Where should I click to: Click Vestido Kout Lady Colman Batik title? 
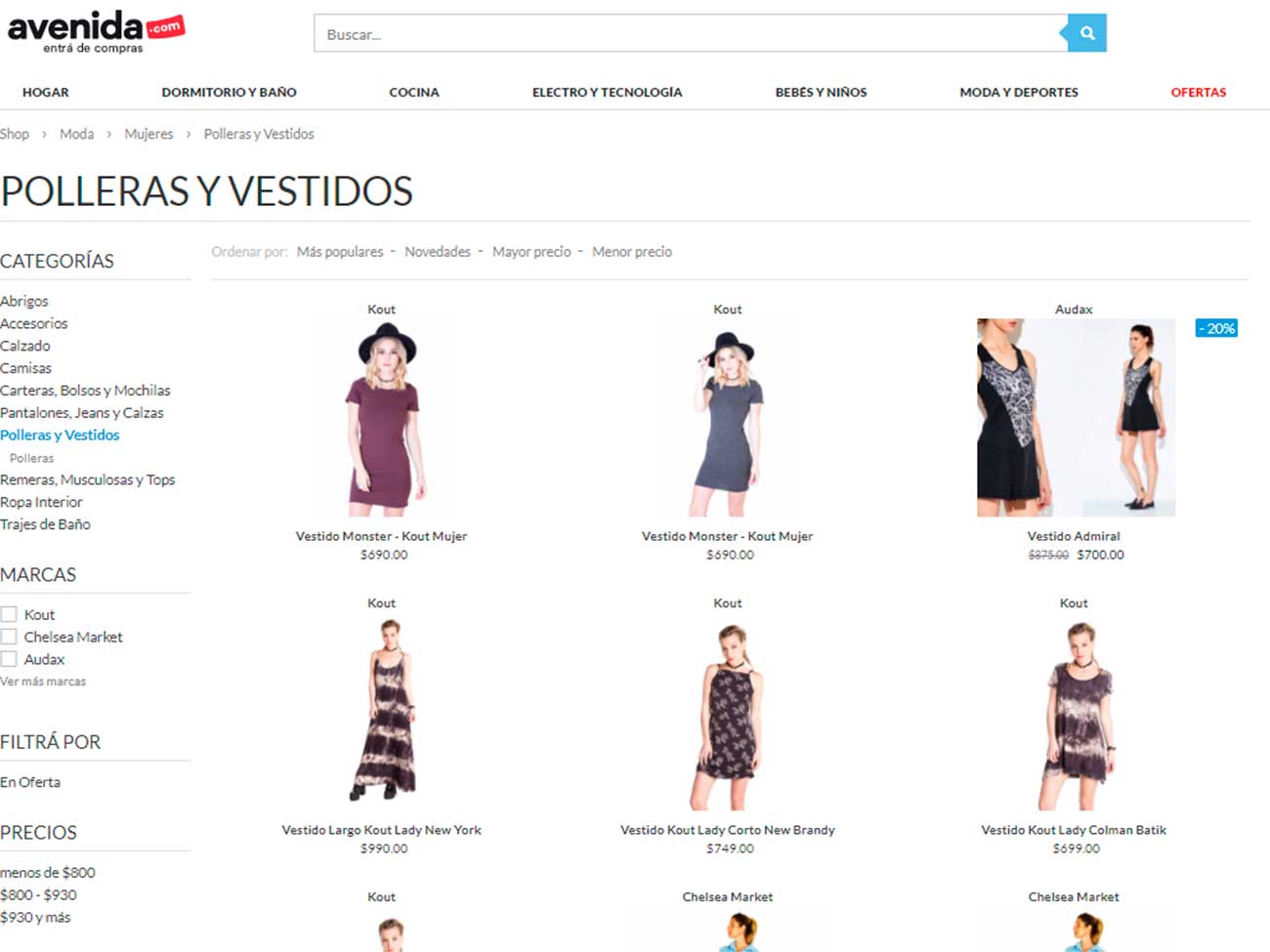tap(1074, 830)
